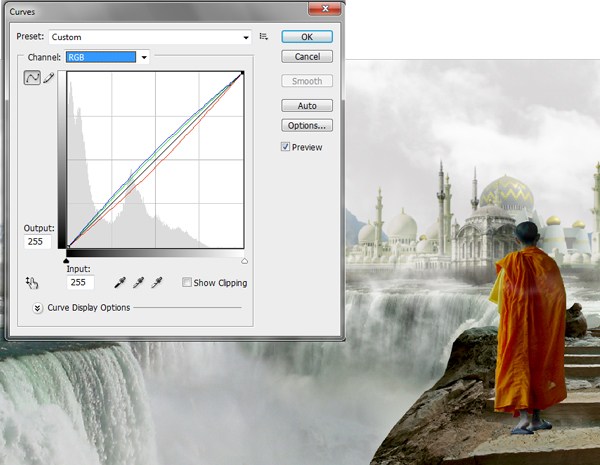Click the Auto button
600x465 pixels.
click(x=307, y=105)
